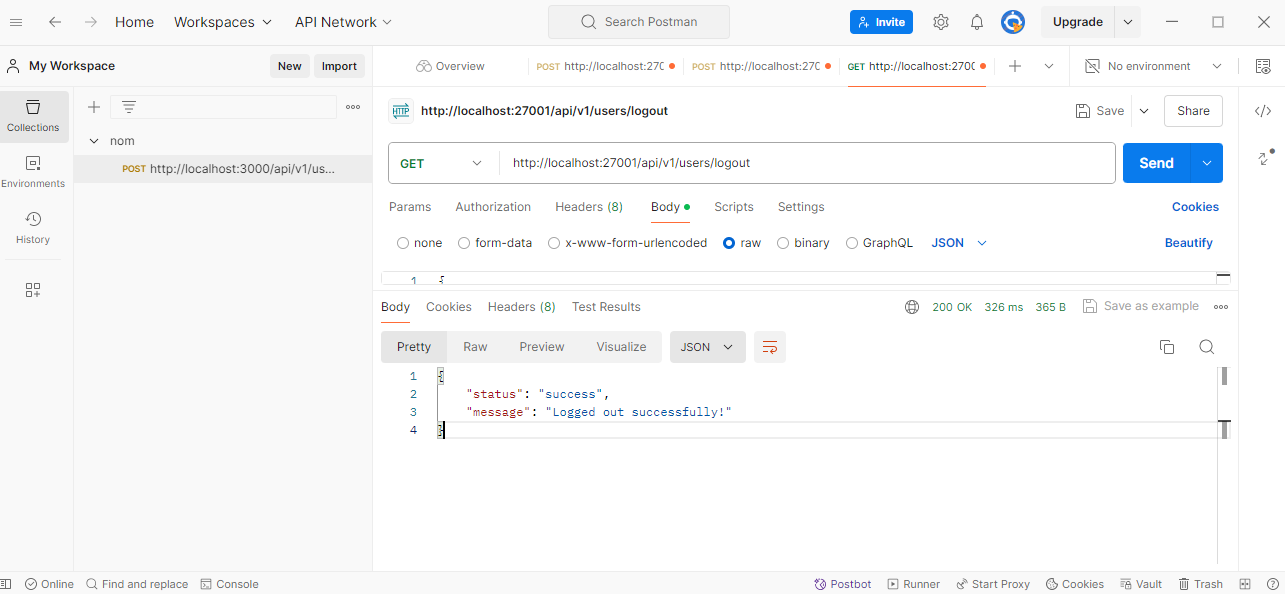Switch to the Authorization tab

[x=493, y=207]
